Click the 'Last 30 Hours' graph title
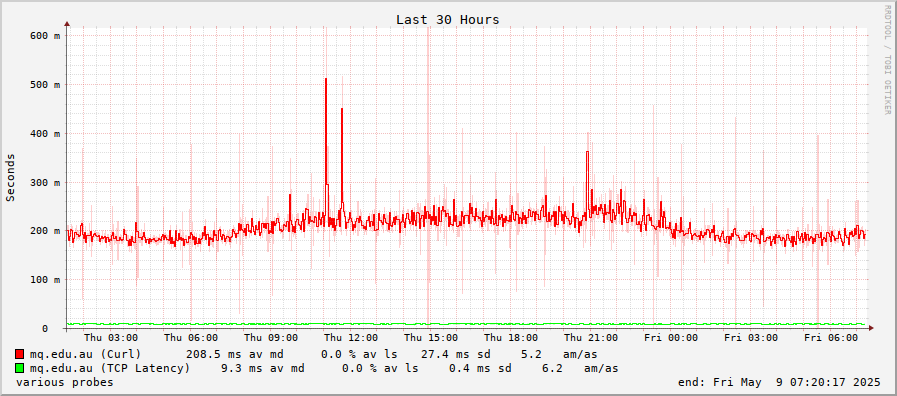 (x=448, y=19)
